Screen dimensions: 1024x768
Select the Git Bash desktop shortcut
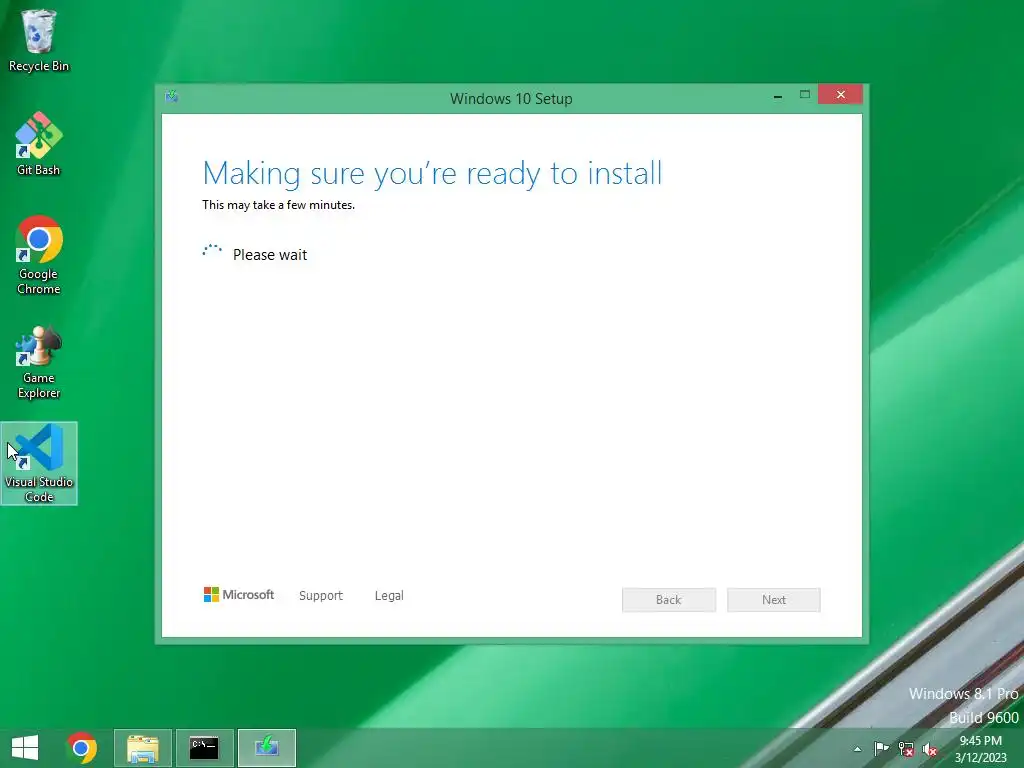click(x=39, y=144)
